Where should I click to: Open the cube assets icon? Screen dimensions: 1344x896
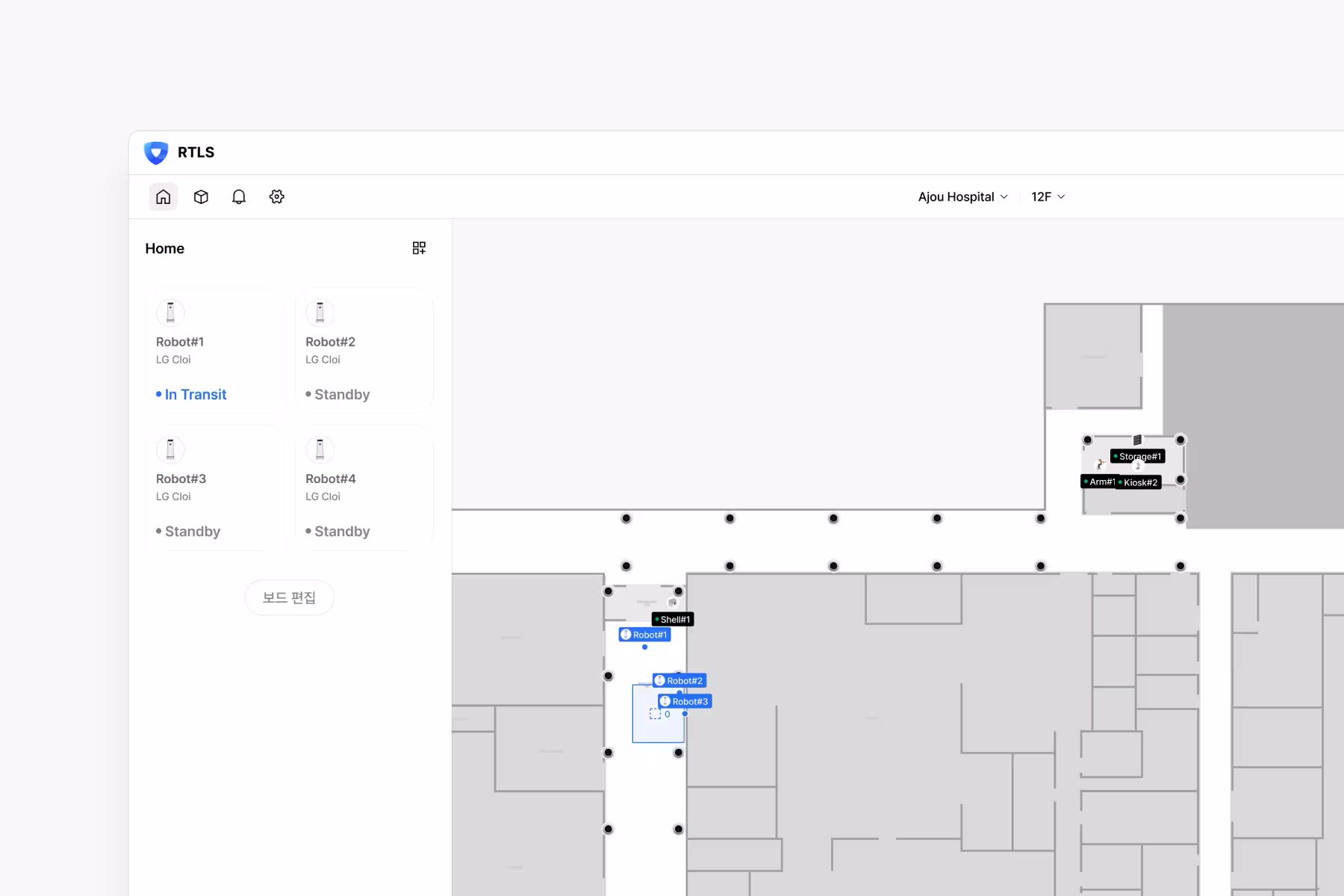tap(201, 197)
